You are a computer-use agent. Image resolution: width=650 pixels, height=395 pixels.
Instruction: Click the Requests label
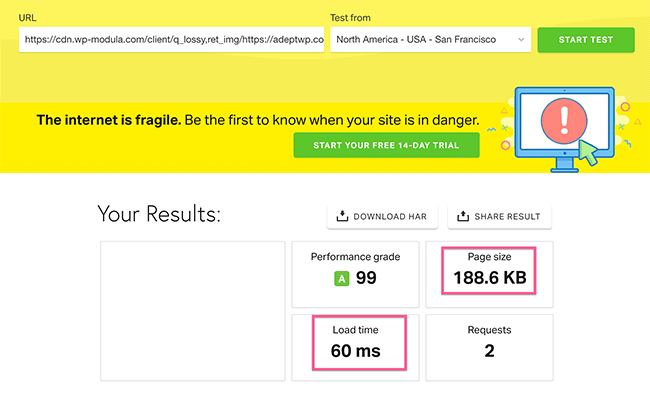pos(490,330)
